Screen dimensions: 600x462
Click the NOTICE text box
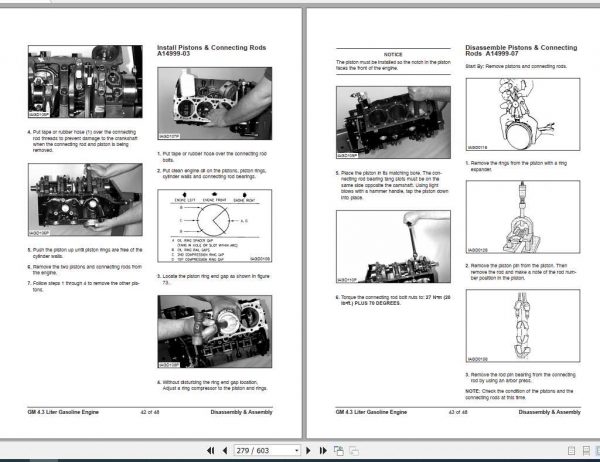click(393, 61)
